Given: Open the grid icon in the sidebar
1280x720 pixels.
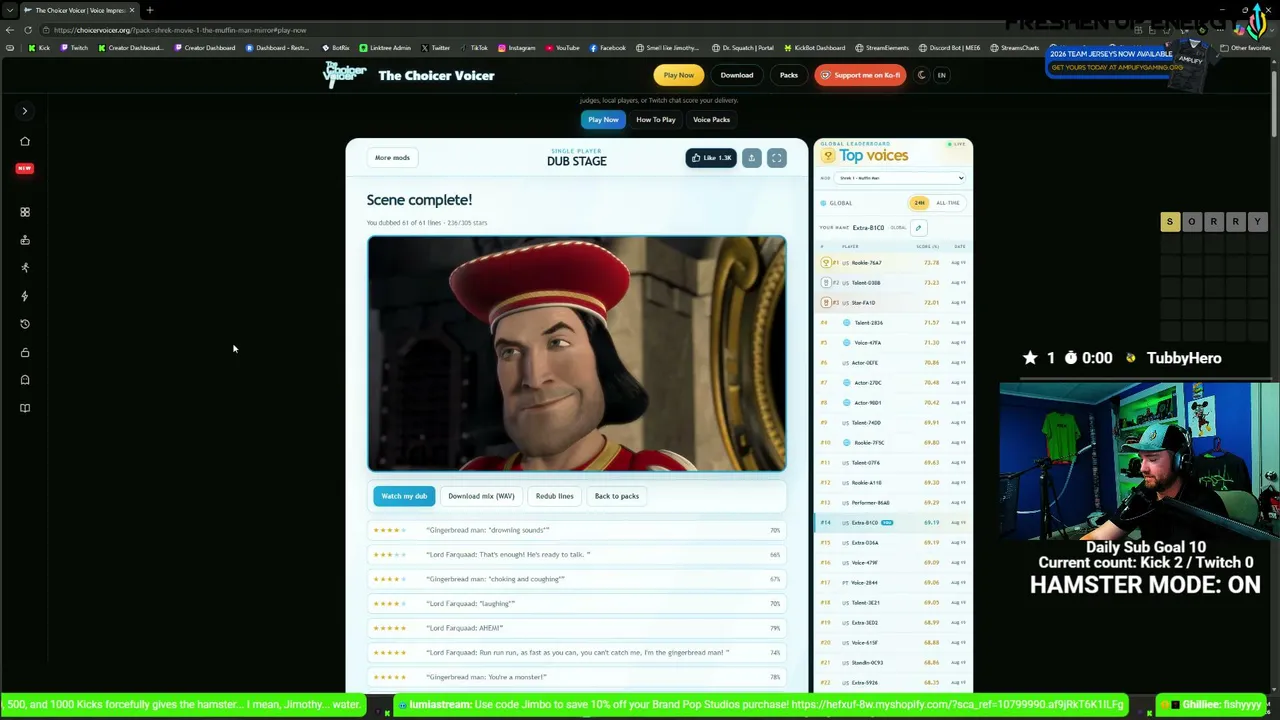Looking at the screenshot, I should click(25, 212).
